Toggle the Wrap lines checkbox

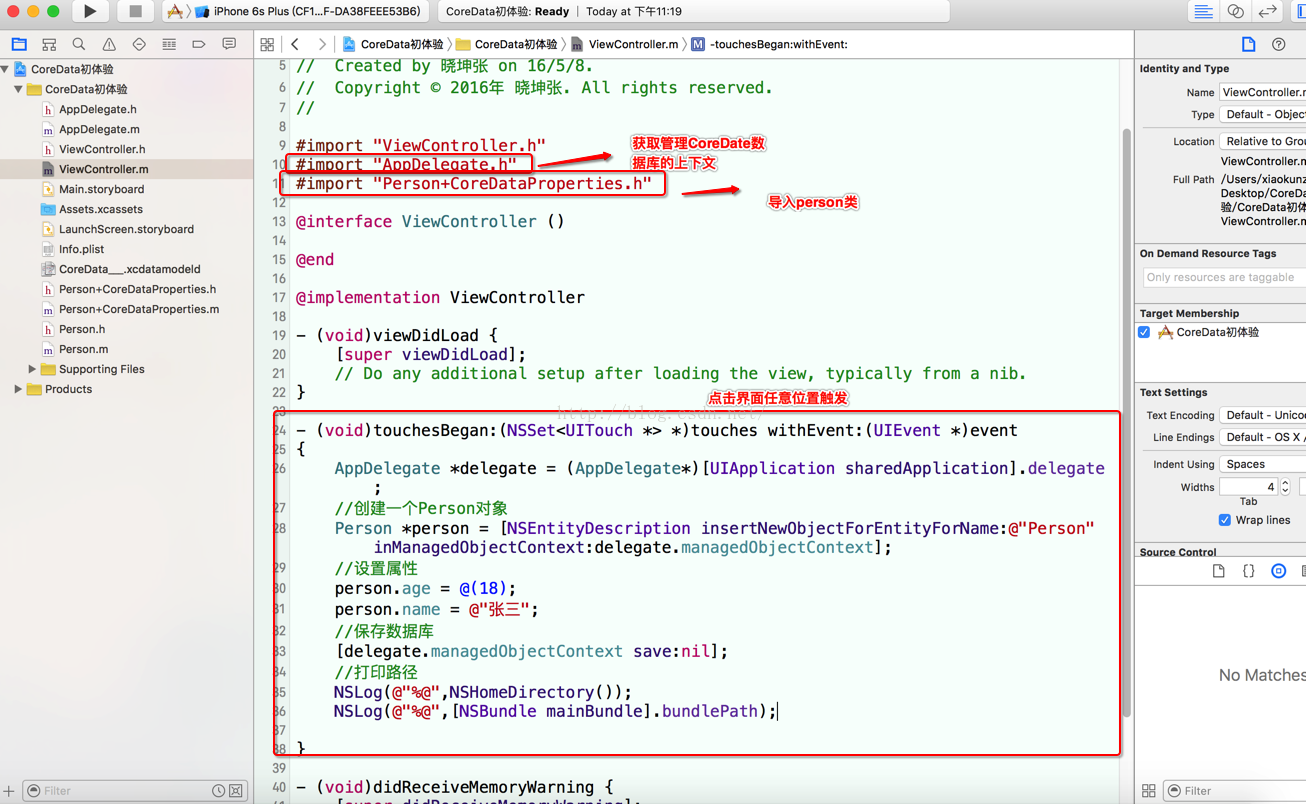1224,520
